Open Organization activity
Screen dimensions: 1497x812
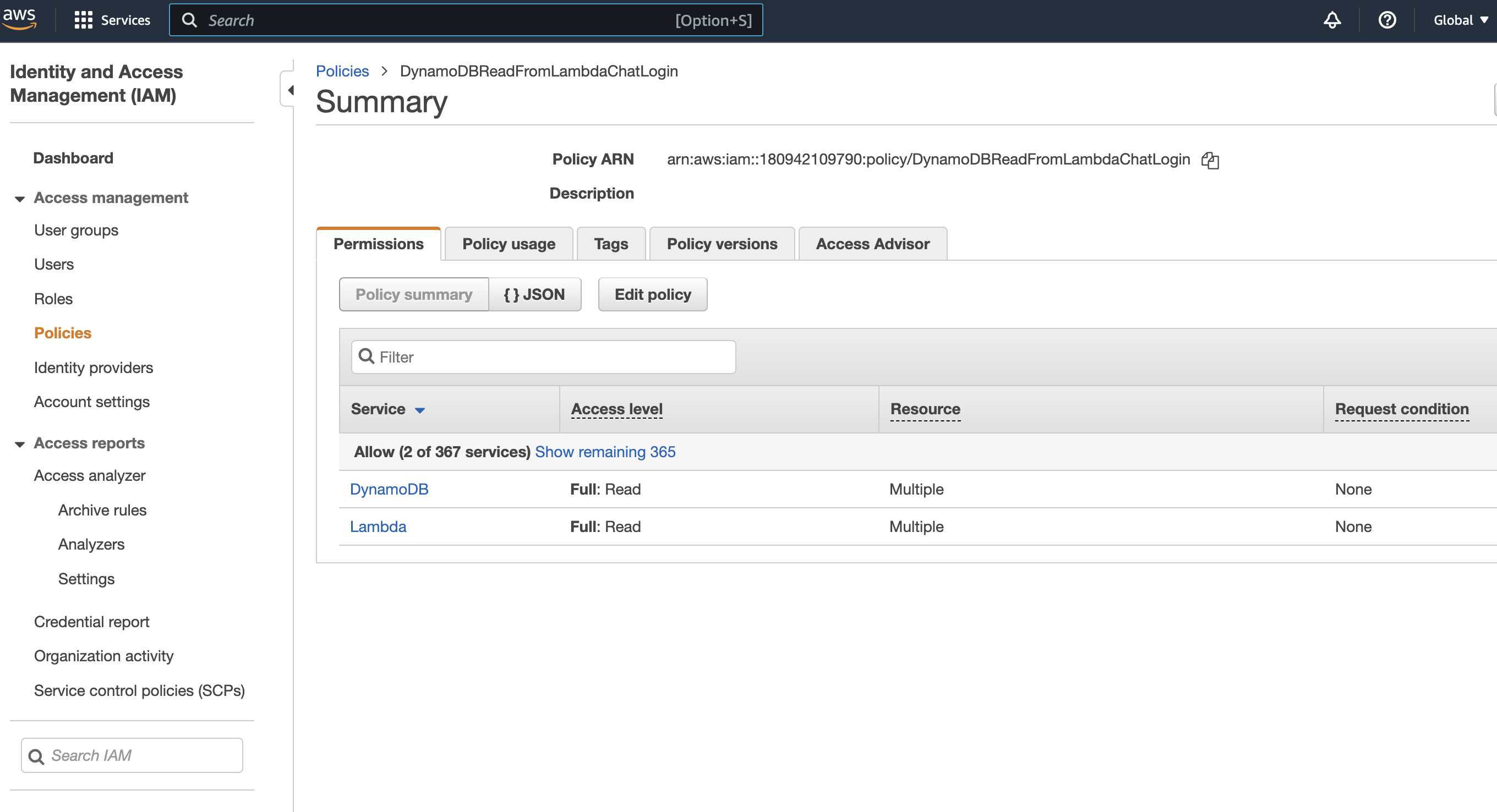point(104,656)
